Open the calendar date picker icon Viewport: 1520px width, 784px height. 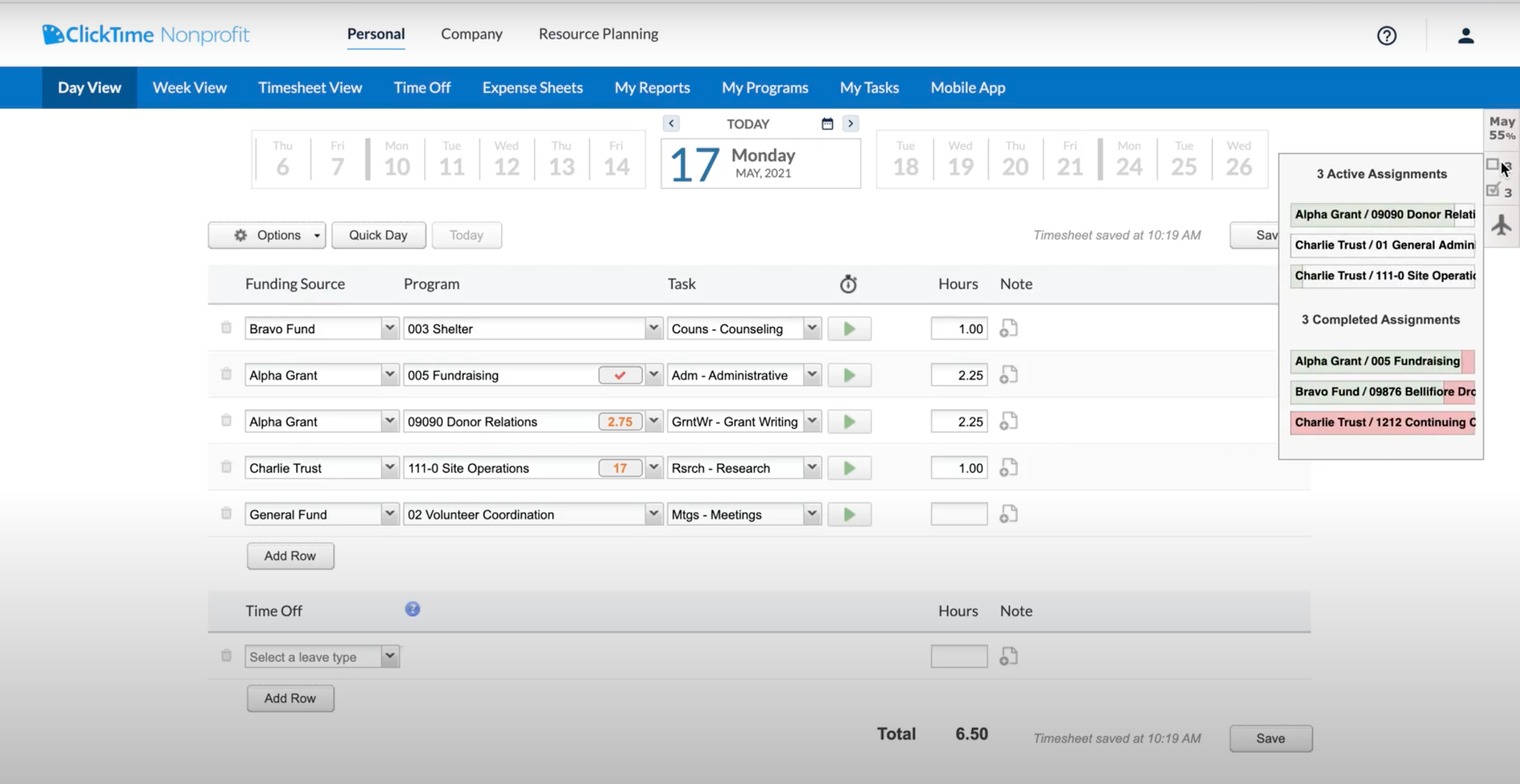[x=827, y=124]
